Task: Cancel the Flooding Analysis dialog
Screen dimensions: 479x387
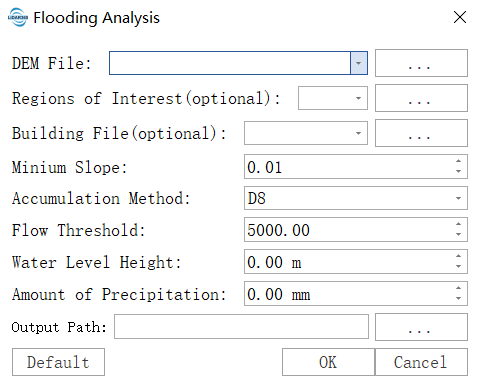Action: click(x=421, y=362)
